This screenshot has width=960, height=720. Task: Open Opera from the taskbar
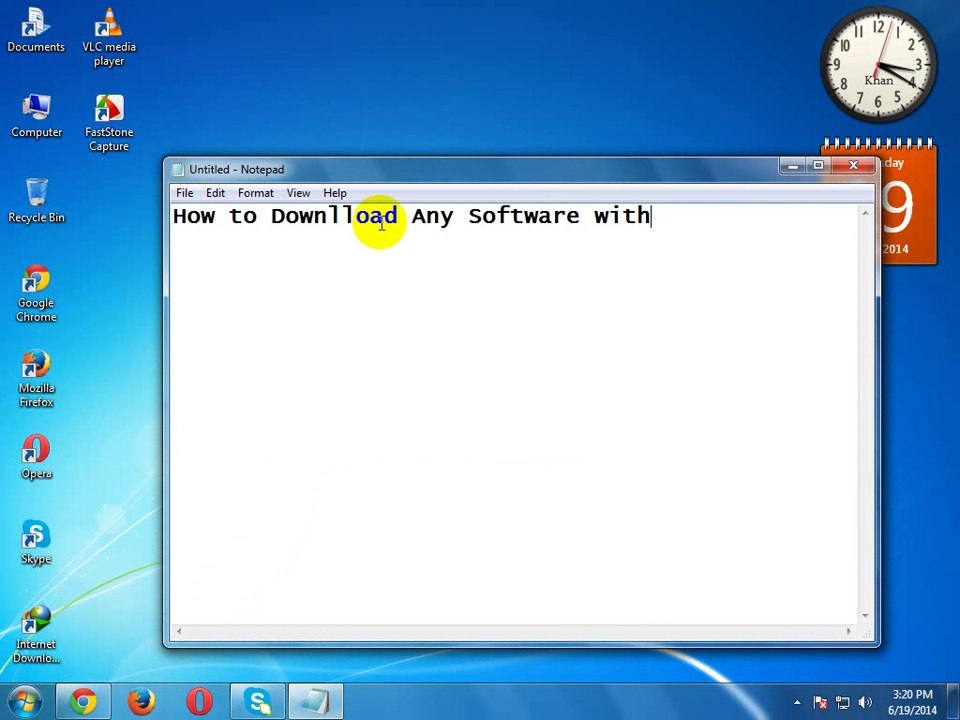point(199,702)
